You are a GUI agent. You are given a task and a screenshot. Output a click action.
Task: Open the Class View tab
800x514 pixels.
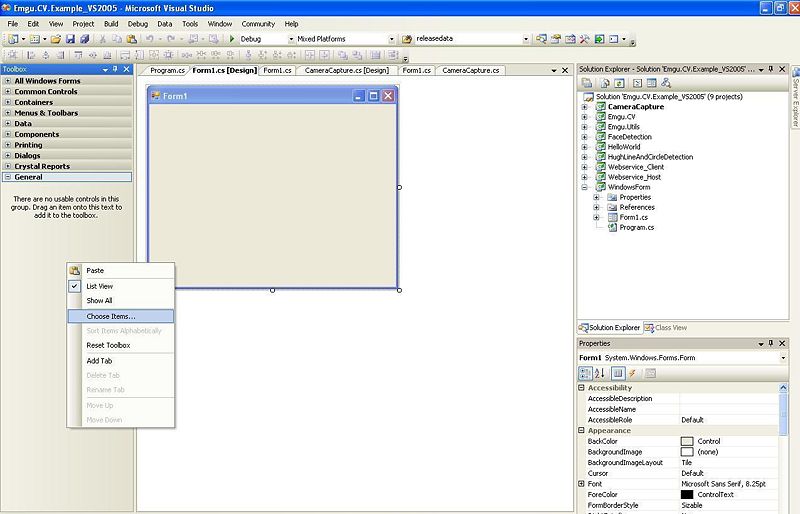tap(666, 328)
